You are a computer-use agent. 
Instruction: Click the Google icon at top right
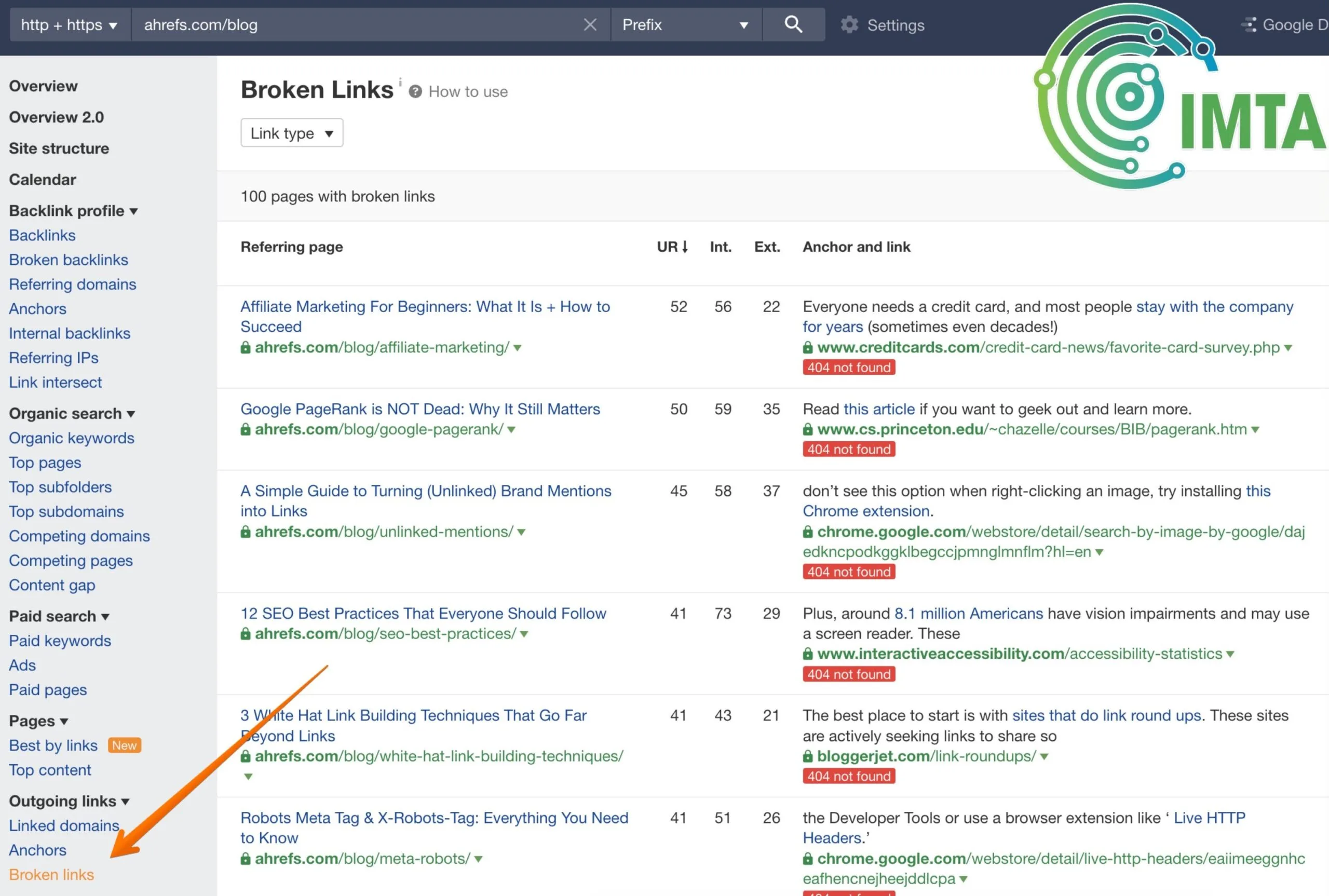[x=1249, y=24]
